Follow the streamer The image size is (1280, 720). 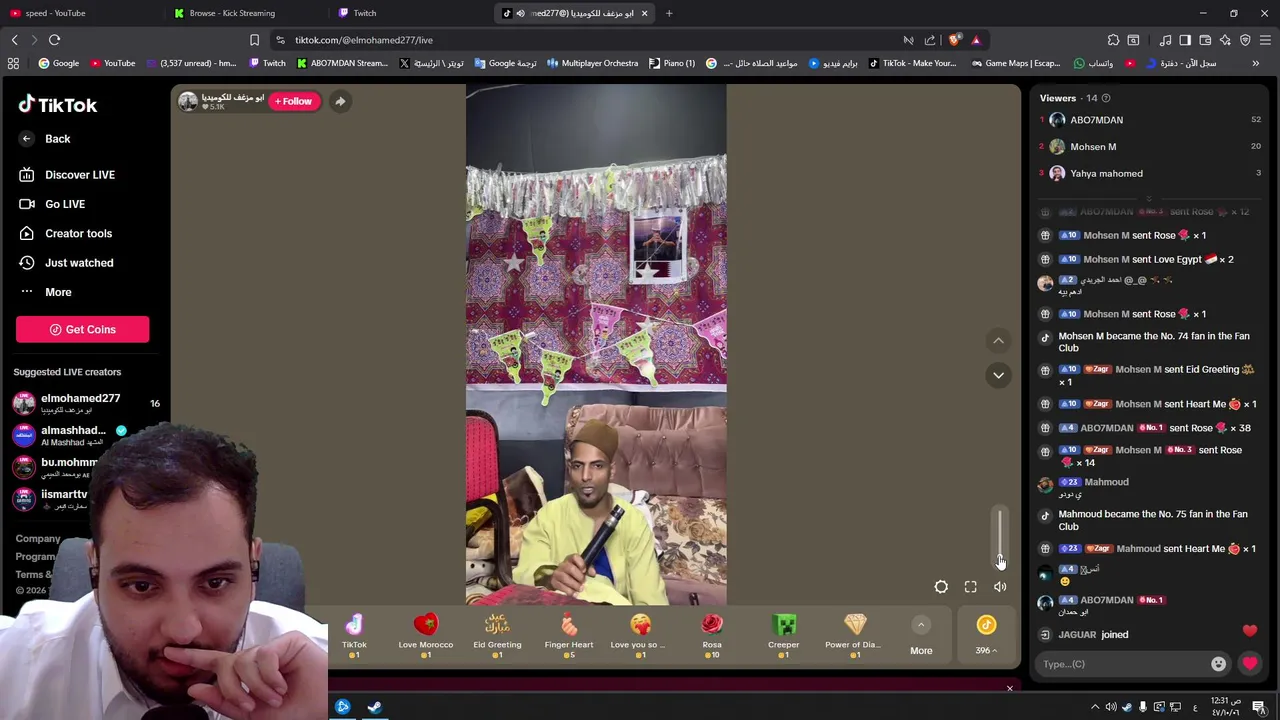point(295,101)
